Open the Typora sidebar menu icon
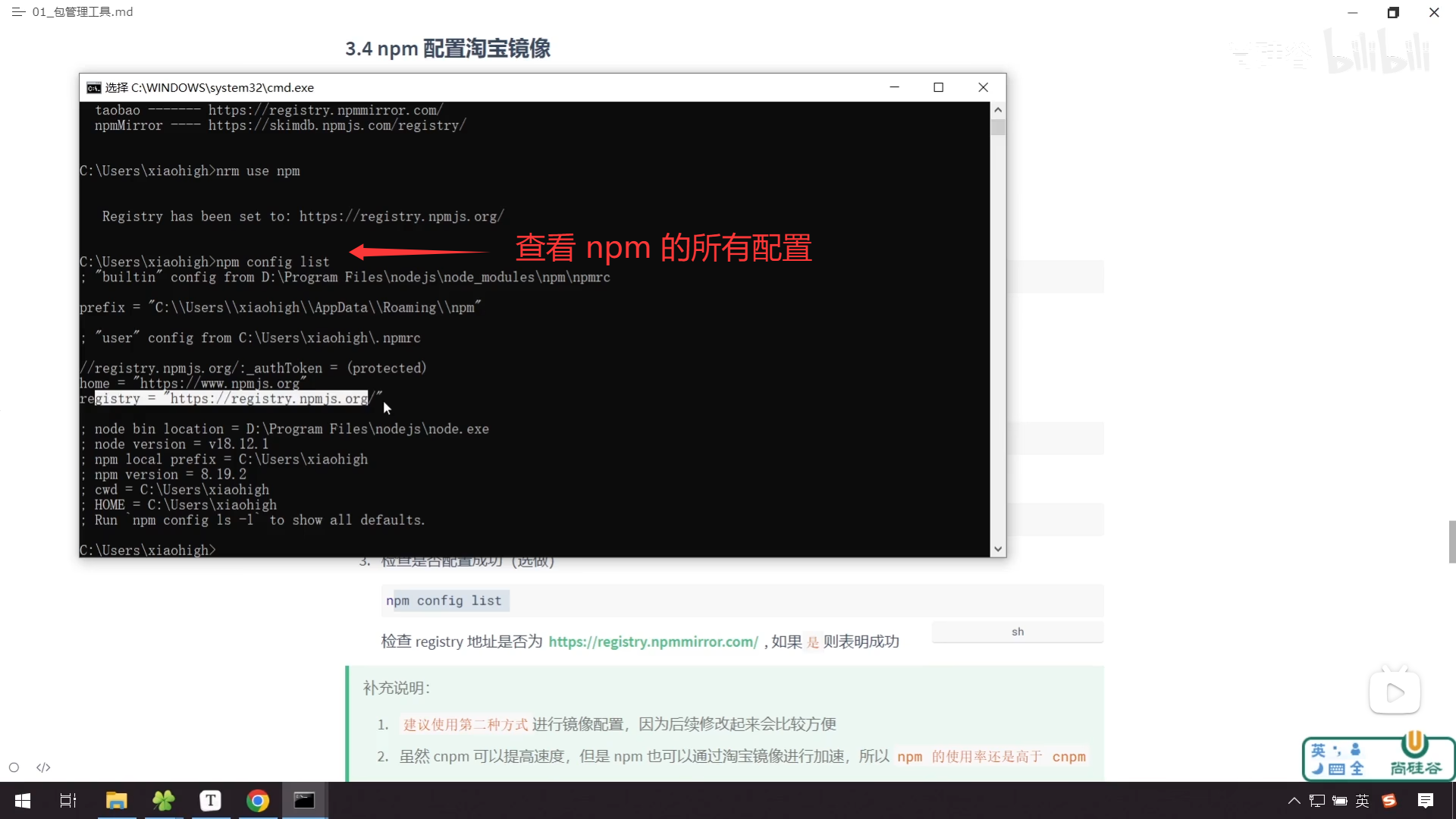 [18, 12]
